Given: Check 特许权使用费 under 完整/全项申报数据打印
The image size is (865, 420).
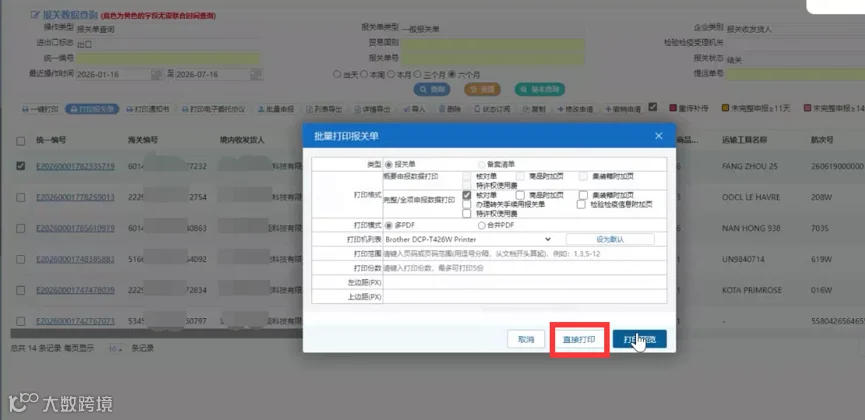Looking at the screenshot, I should pyautogui.click(x=467, y=214).
